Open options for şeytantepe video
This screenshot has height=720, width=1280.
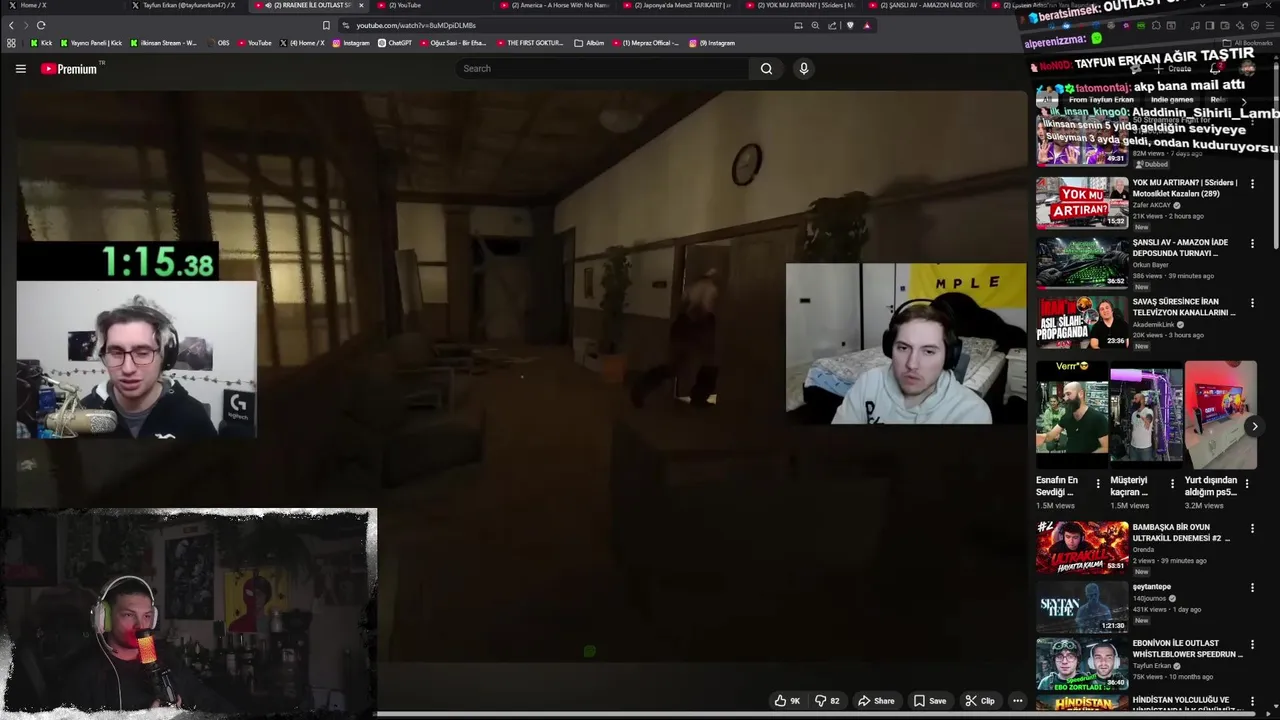tap(1252, 588)
